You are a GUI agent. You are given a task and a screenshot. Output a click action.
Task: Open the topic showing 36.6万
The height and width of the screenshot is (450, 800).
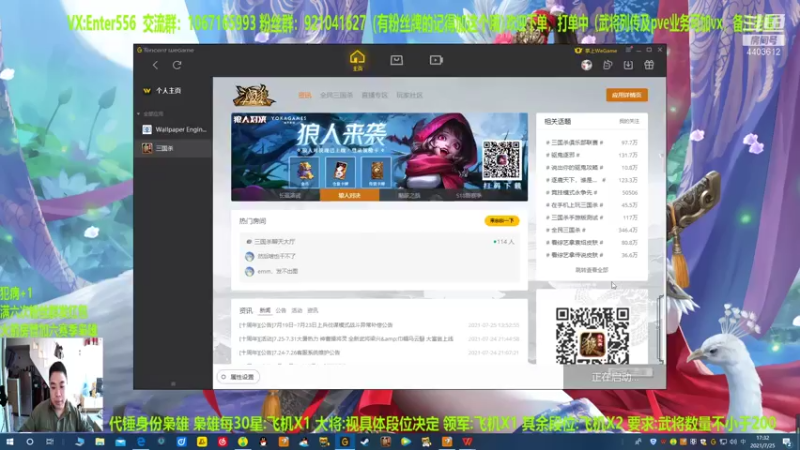click(592, 255)
